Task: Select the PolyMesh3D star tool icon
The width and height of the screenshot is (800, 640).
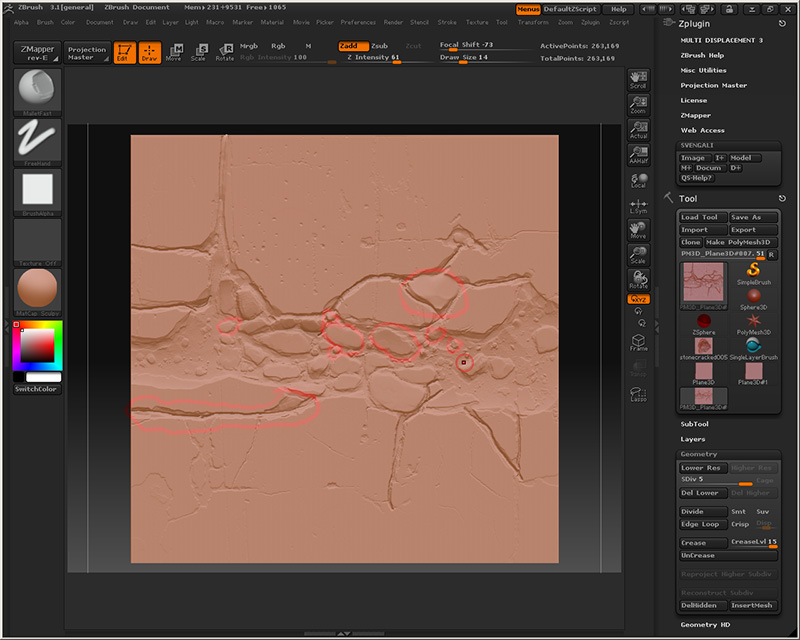Action: point(754,324)
